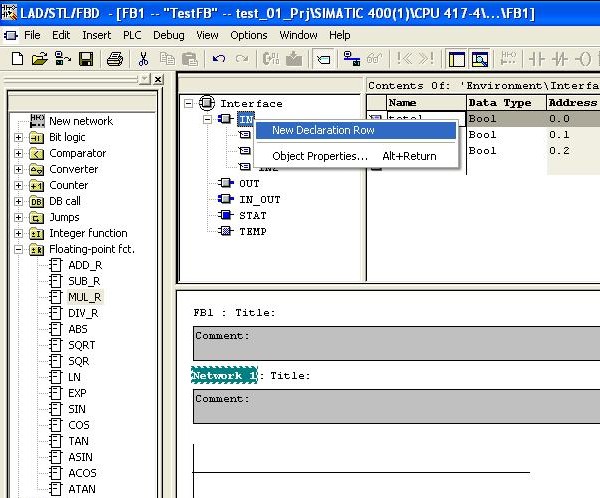The image size is (600, 498).
Task: Select the OUT interface node
Action: point(249,184)
